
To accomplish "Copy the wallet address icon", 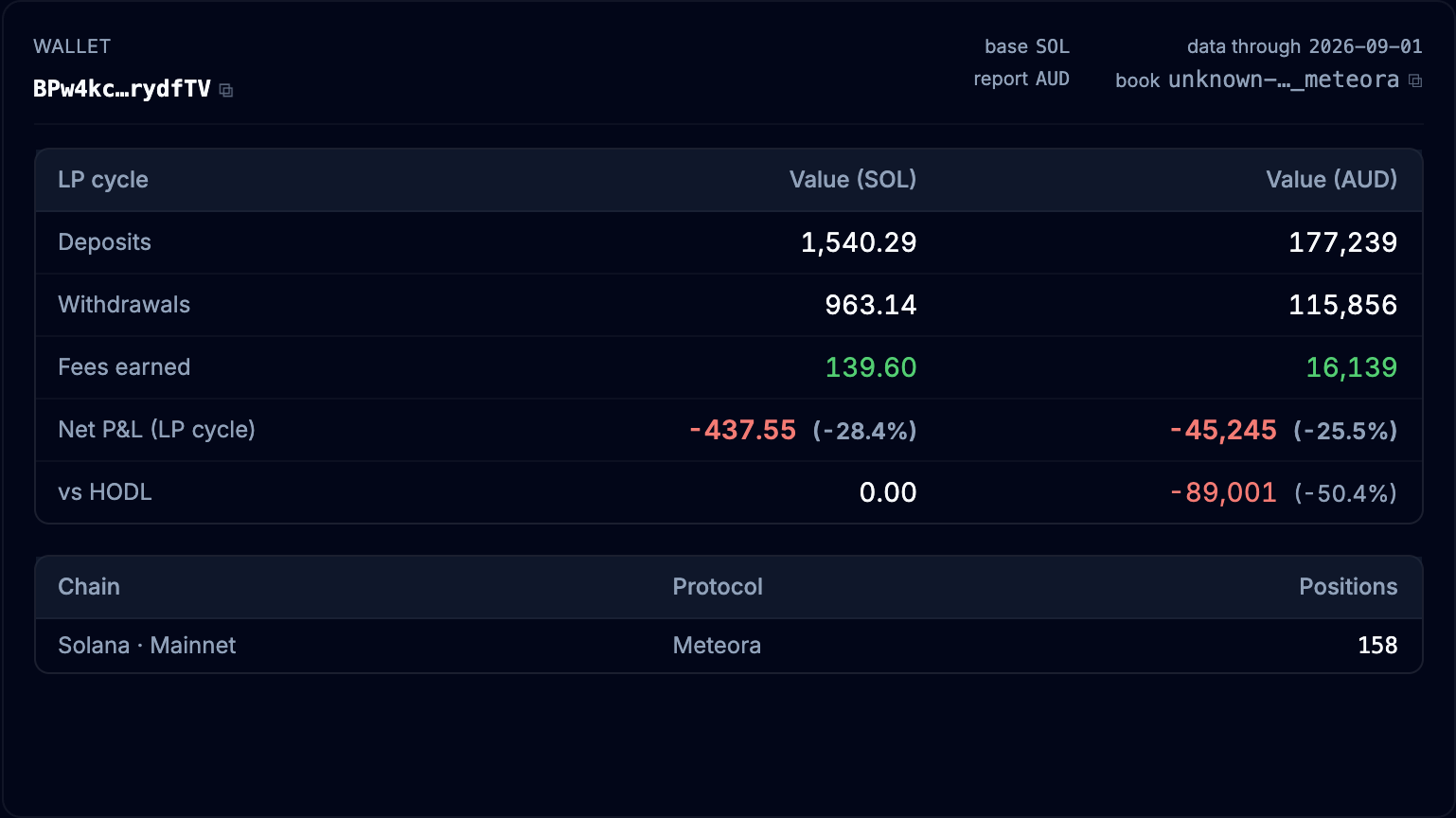I will pyautogui.click(x=226, y=90).
